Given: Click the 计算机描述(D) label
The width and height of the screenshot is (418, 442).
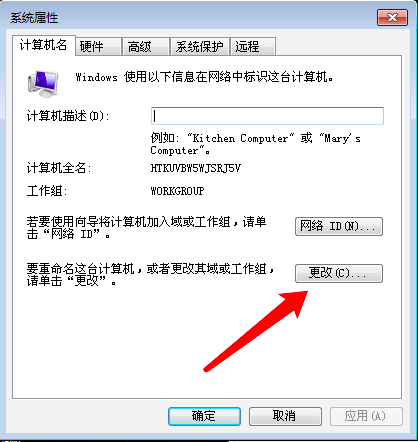Looking at the screenshot, I should coord(68,116).
